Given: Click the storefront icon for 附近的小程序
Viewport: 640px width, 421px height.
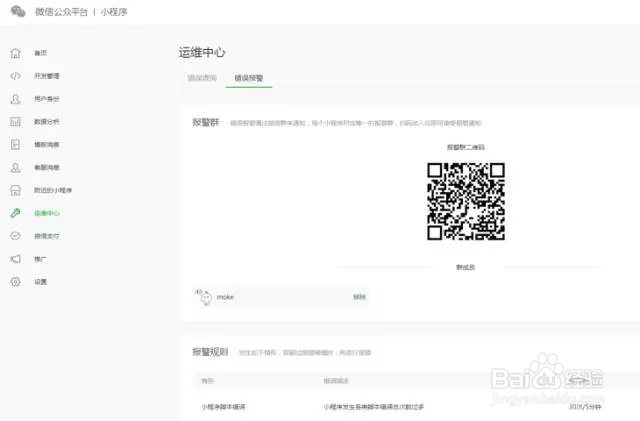Looking at the screenshot, I should (x=16, y=190).
